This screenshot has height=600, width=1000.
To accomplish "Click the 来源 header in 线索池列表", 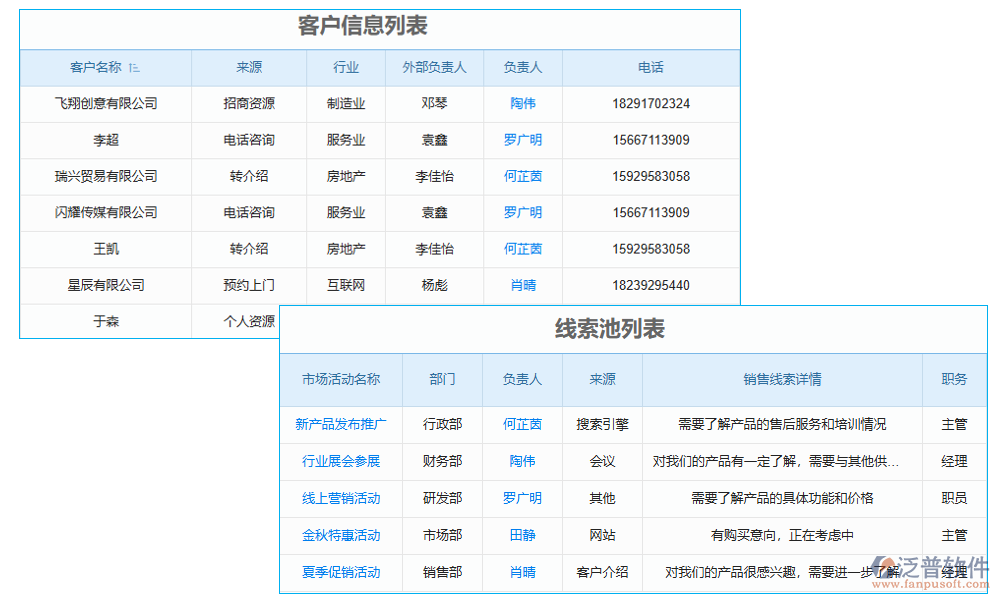I will [x=602, y=380].
